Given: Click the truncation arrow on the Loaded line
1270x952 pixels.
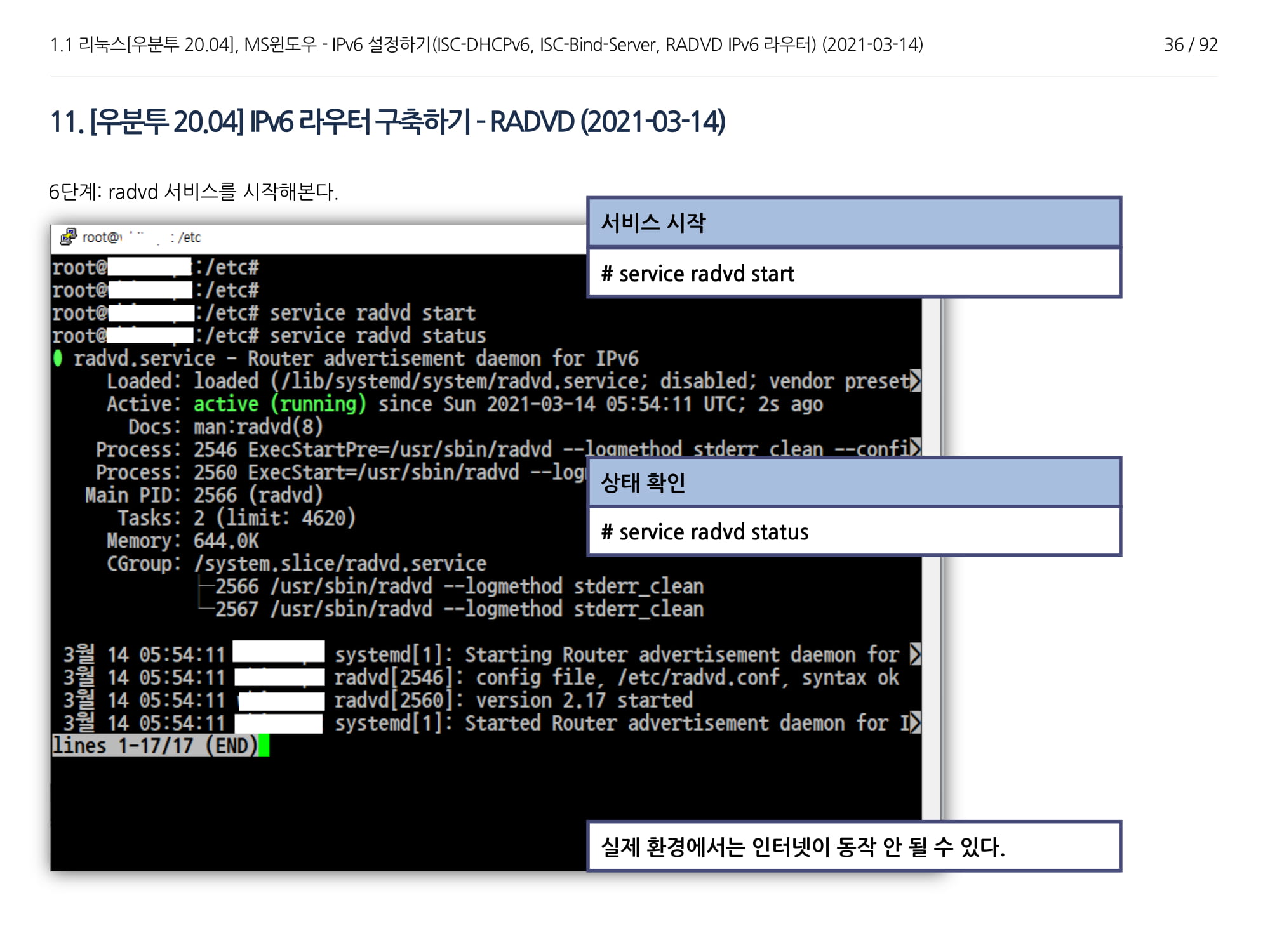Looking at the screenshot, I should (x=914, y=381).
